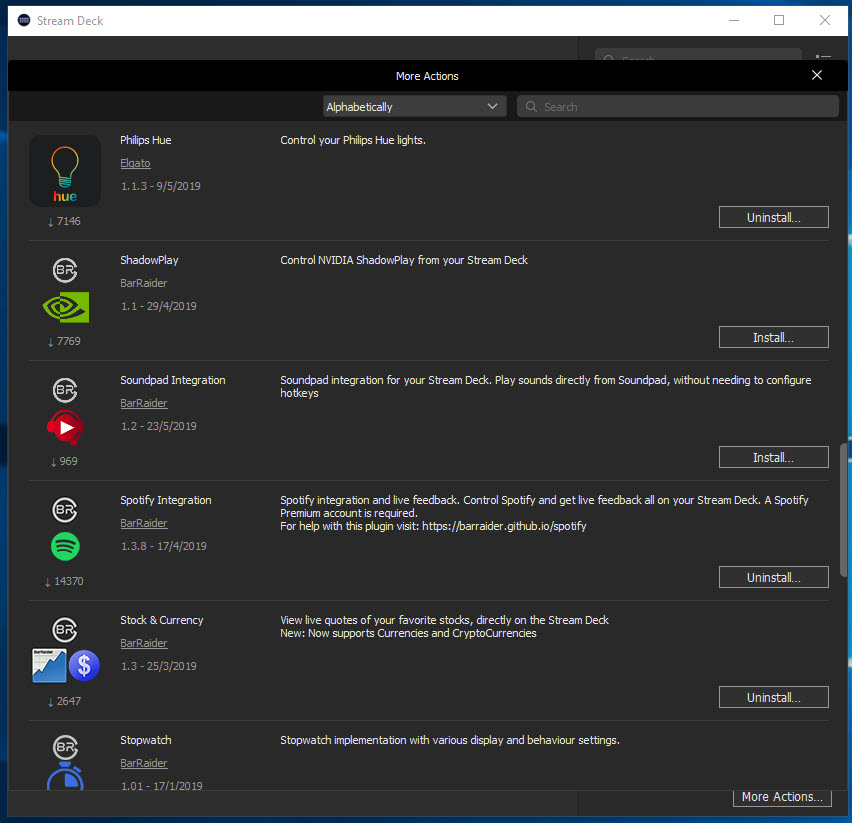
Task: Click the Soundpad version 1.2 - 23/5/2019 text
Action: 159,426
